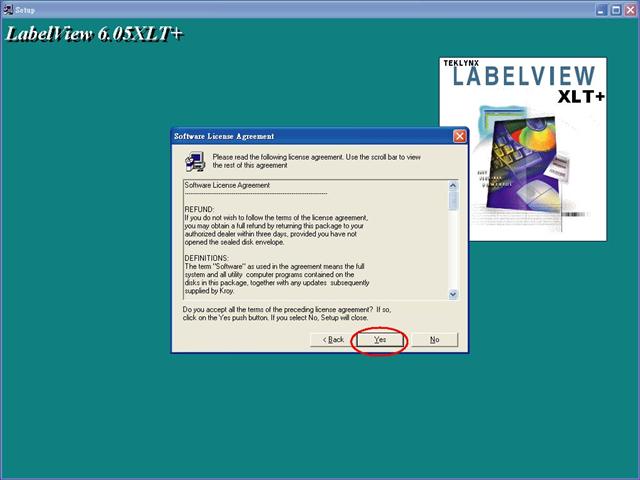Minimize the Setup window
Screen dimensions: 640x480
[x=601, y=10]
